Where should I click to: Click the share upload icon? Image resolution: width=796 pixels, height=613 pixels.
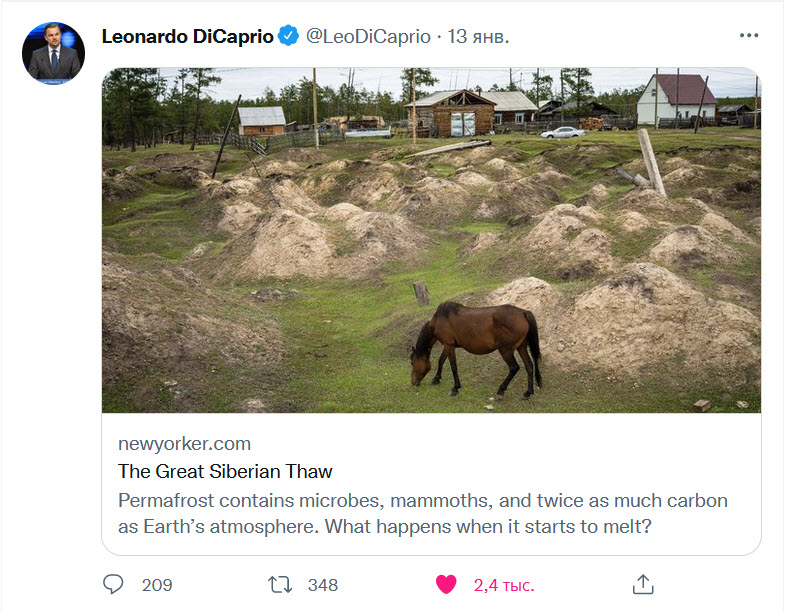[644, 584]
